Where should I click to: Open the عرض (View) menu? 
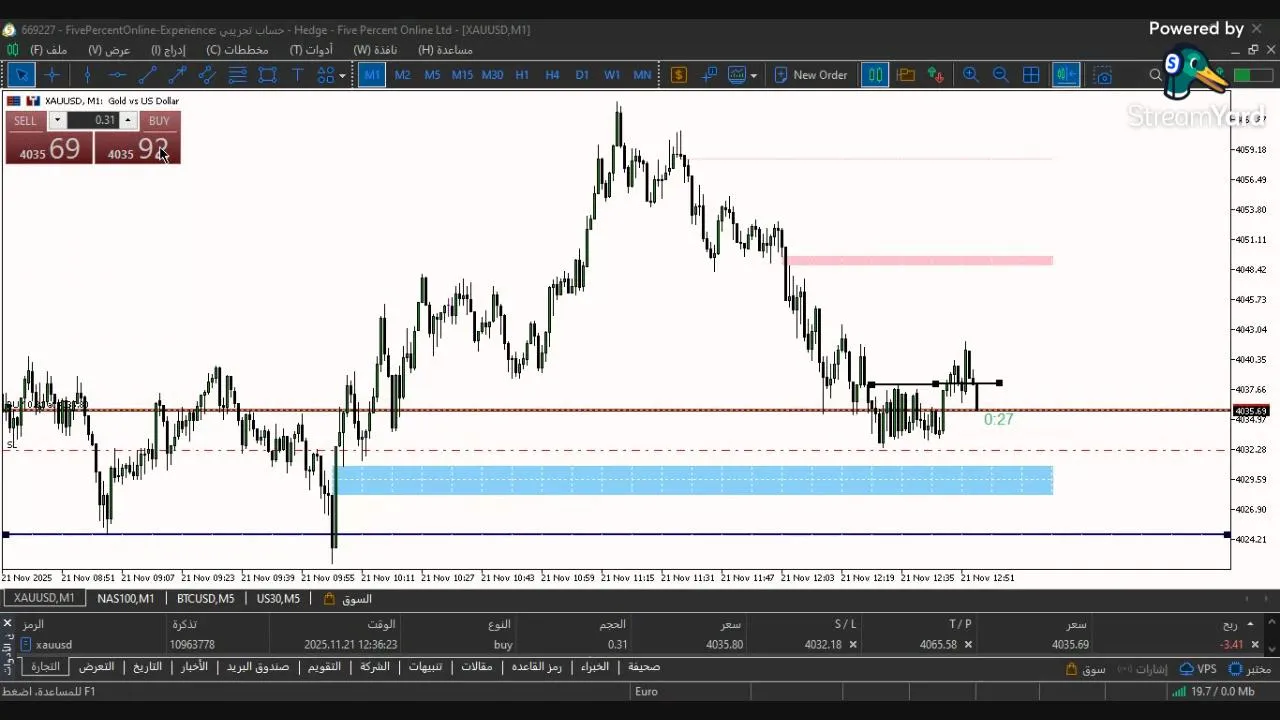[109, 49]
